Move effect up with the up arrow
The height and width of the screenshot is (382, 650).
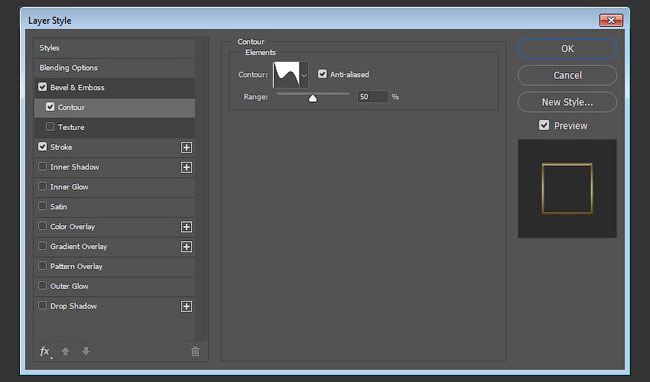click(x=65, y=351)
